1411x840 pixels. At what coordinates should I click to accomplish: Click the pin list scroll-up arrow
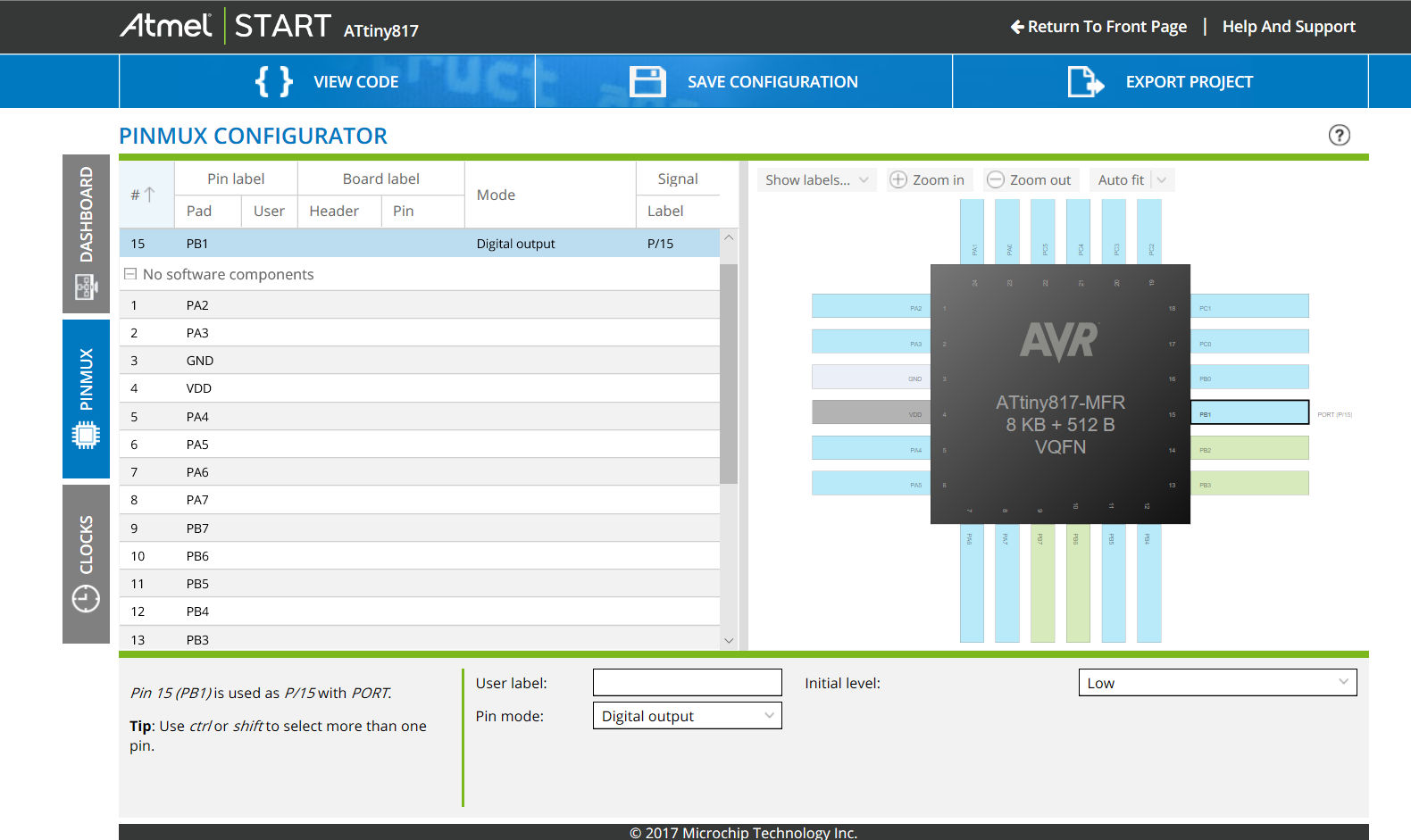coord(729,237)
